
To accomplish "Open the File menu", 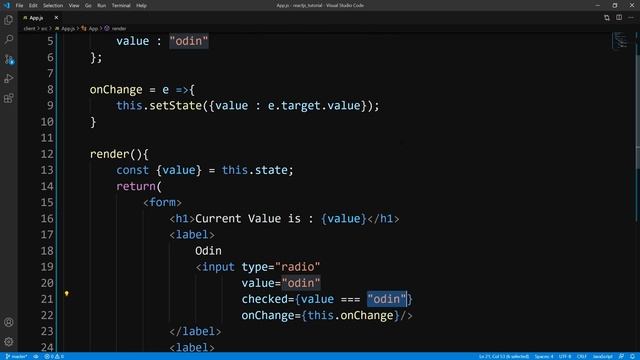I will pyautogui.click(x=19, y=5).
